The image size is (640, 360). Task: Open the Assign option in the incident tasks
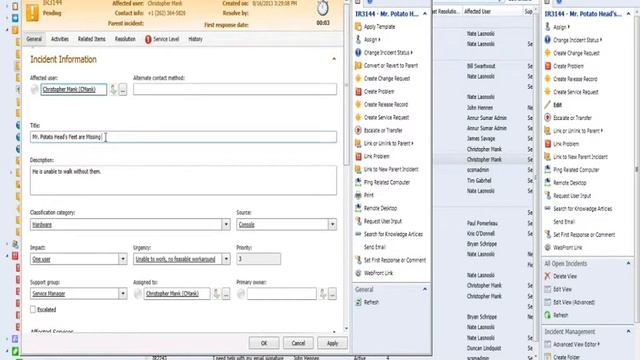click(372, 40)
